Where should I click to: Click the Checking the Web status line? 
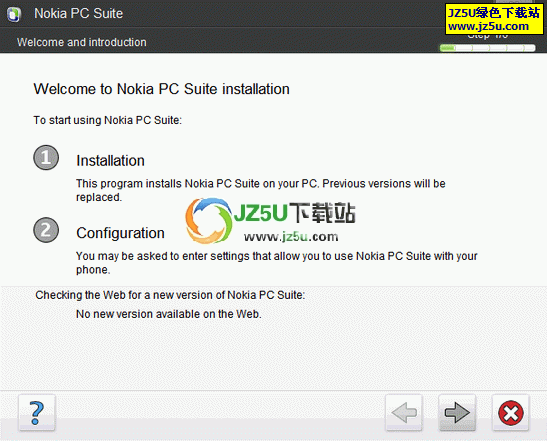170,295
